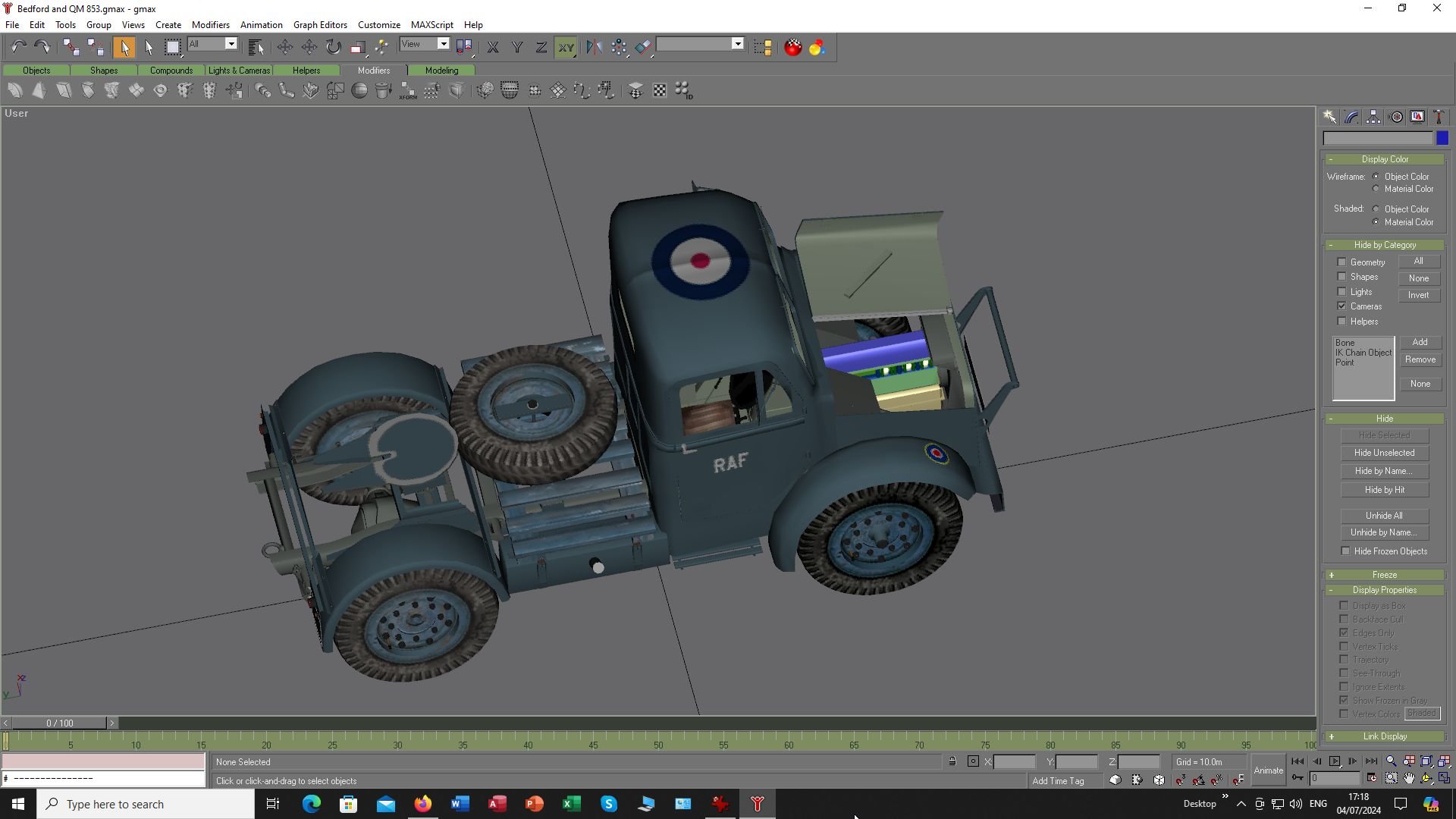Screen dimensions: 1456x819
Task: Click the Undo arrow icon
Action: [x=18, y=47]
